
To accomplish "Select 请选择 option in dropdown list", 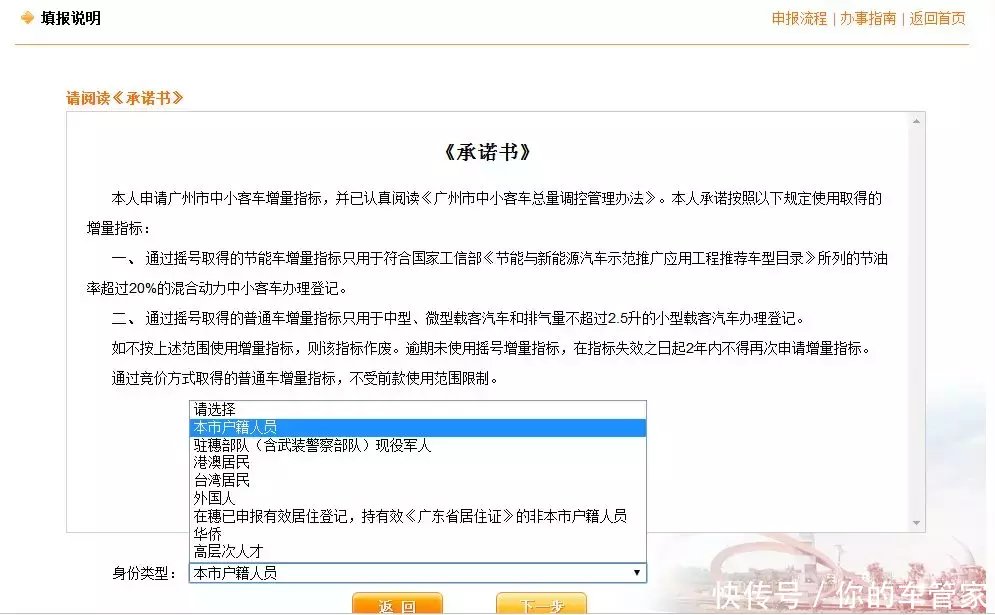I will (x=418, y=409).
